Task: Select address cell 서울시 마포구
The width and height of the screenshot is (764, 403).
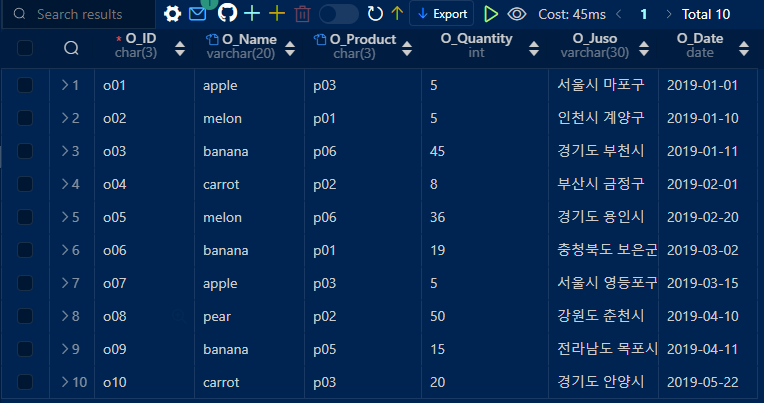Action: (601, 85)
